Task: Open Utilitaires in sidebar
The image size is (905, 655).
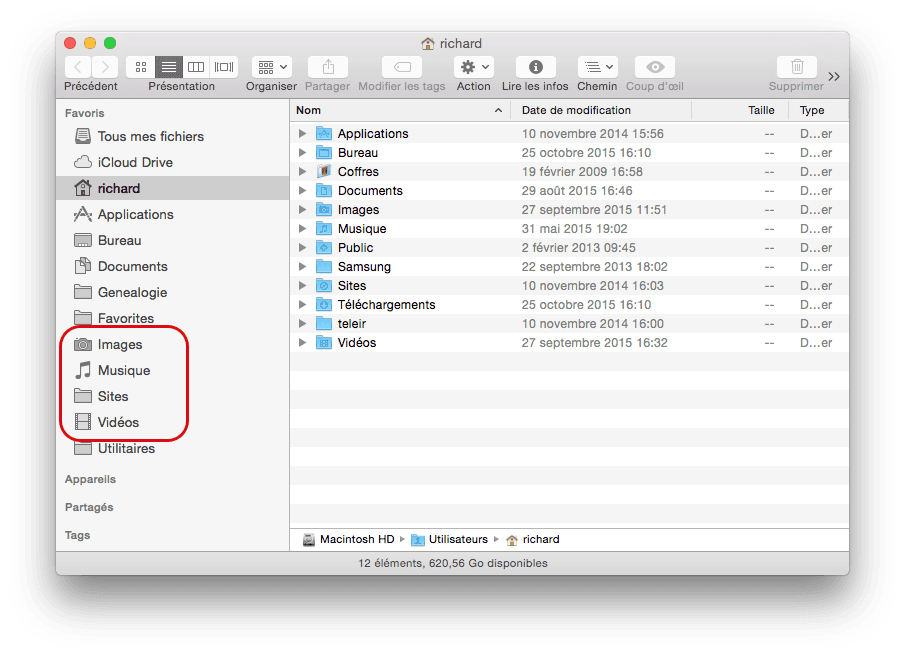Action: pyautogui.click(x=173, y=448)
